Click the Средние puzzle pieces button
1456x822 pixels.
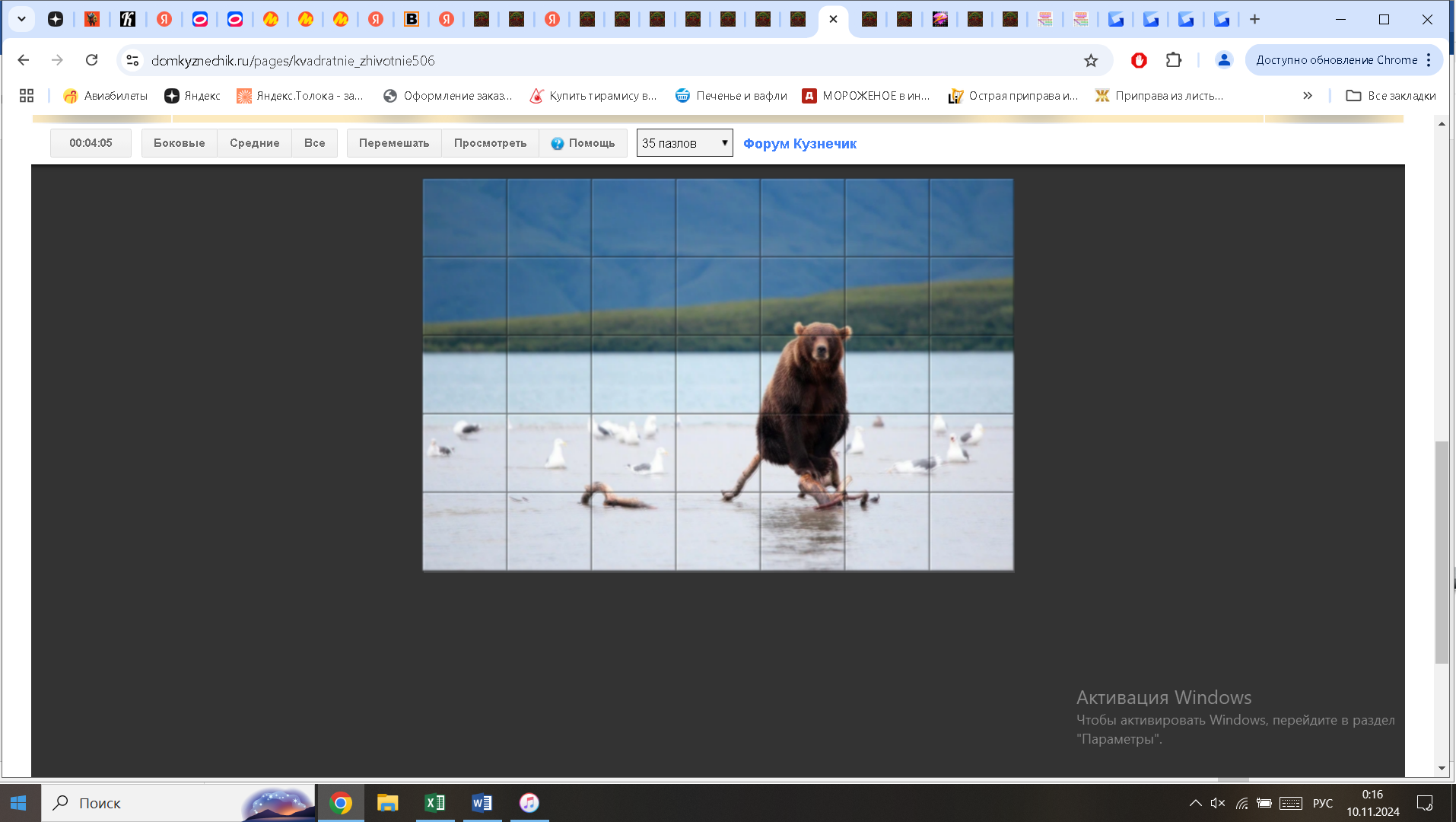[x=254, y=143]
